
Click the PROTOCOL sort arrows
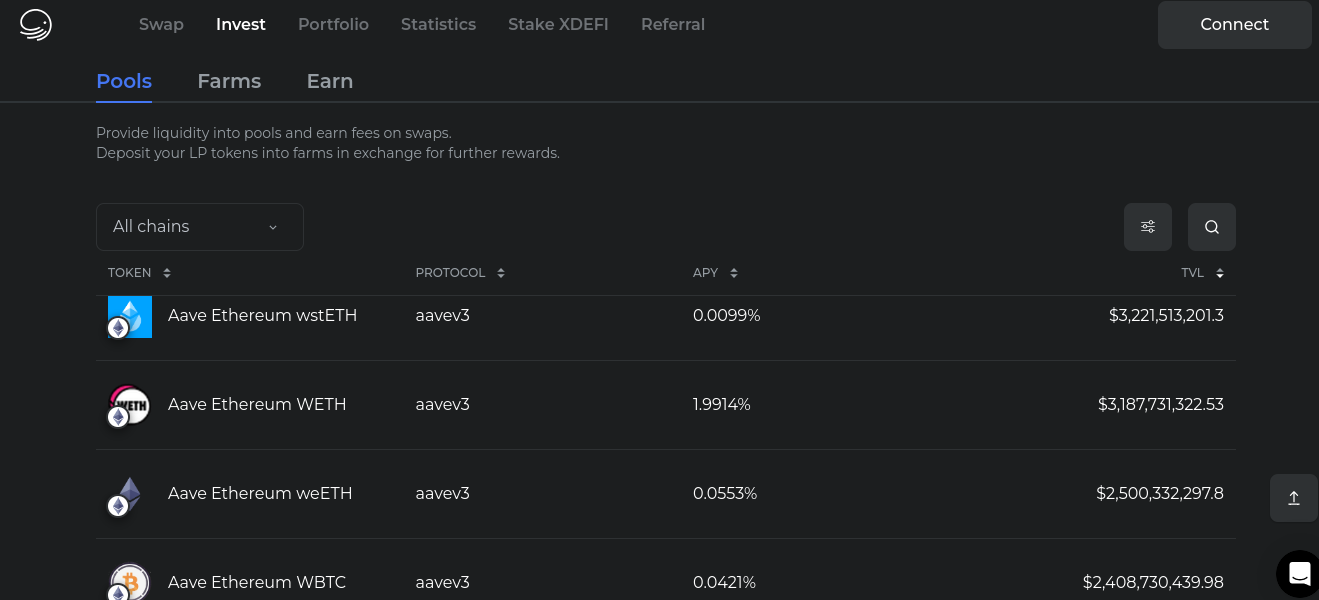[x=500, y=272]
